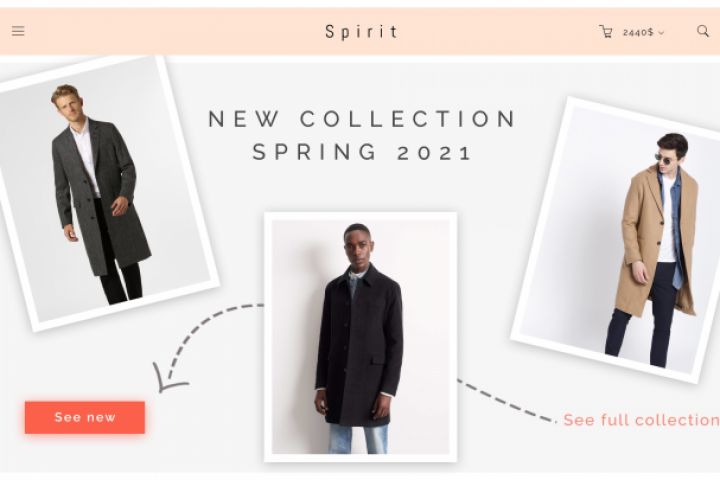Select the black coat model photo
This screenshot has height=480, width=720.
pyautogui.click(x=360, y=337)
